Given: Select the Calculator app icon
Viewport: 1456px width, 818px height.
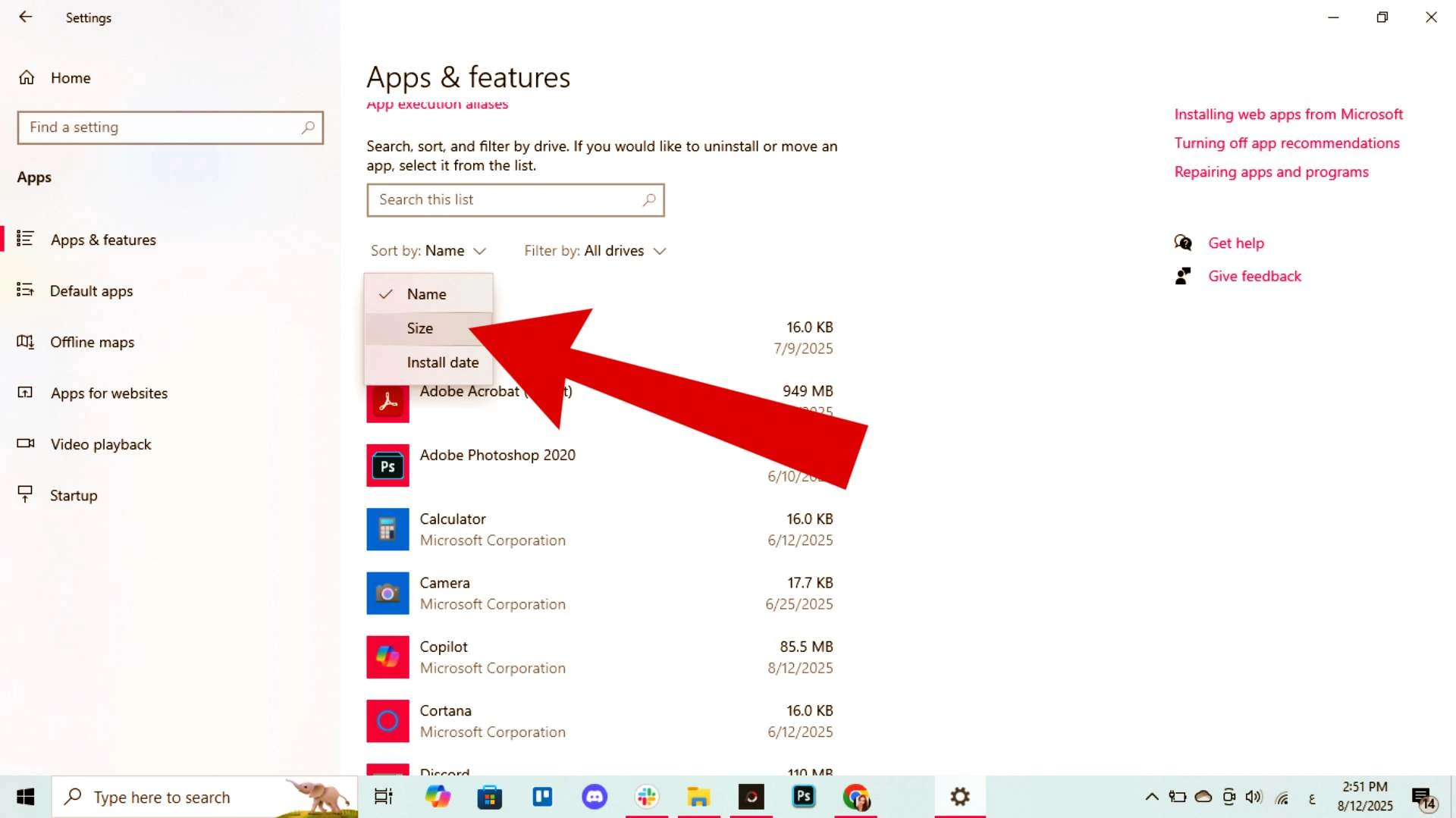Looking at the screenshot, I should 388,529.
